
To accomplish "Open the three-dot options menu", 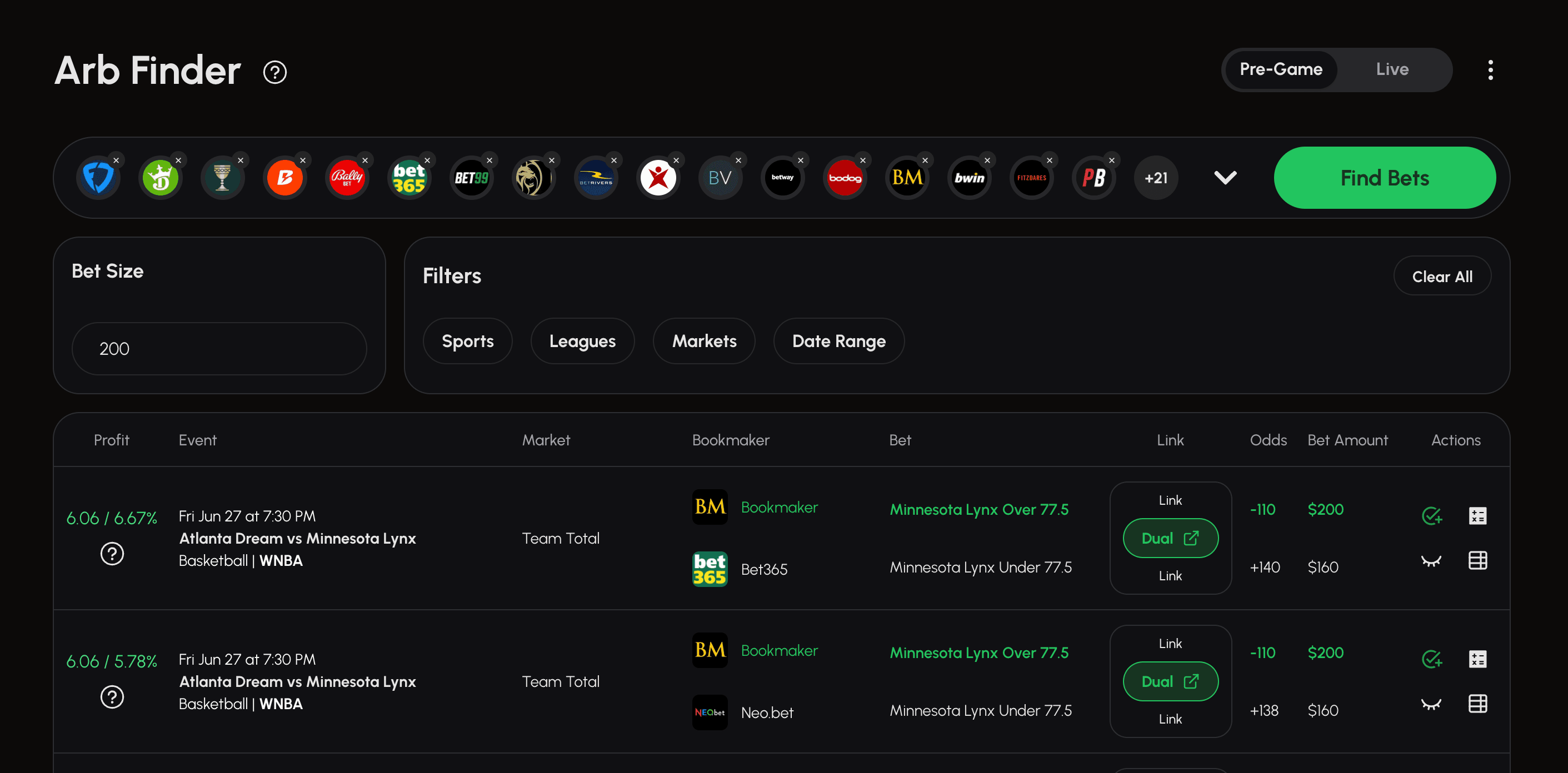I will [x=1490, y=70].
